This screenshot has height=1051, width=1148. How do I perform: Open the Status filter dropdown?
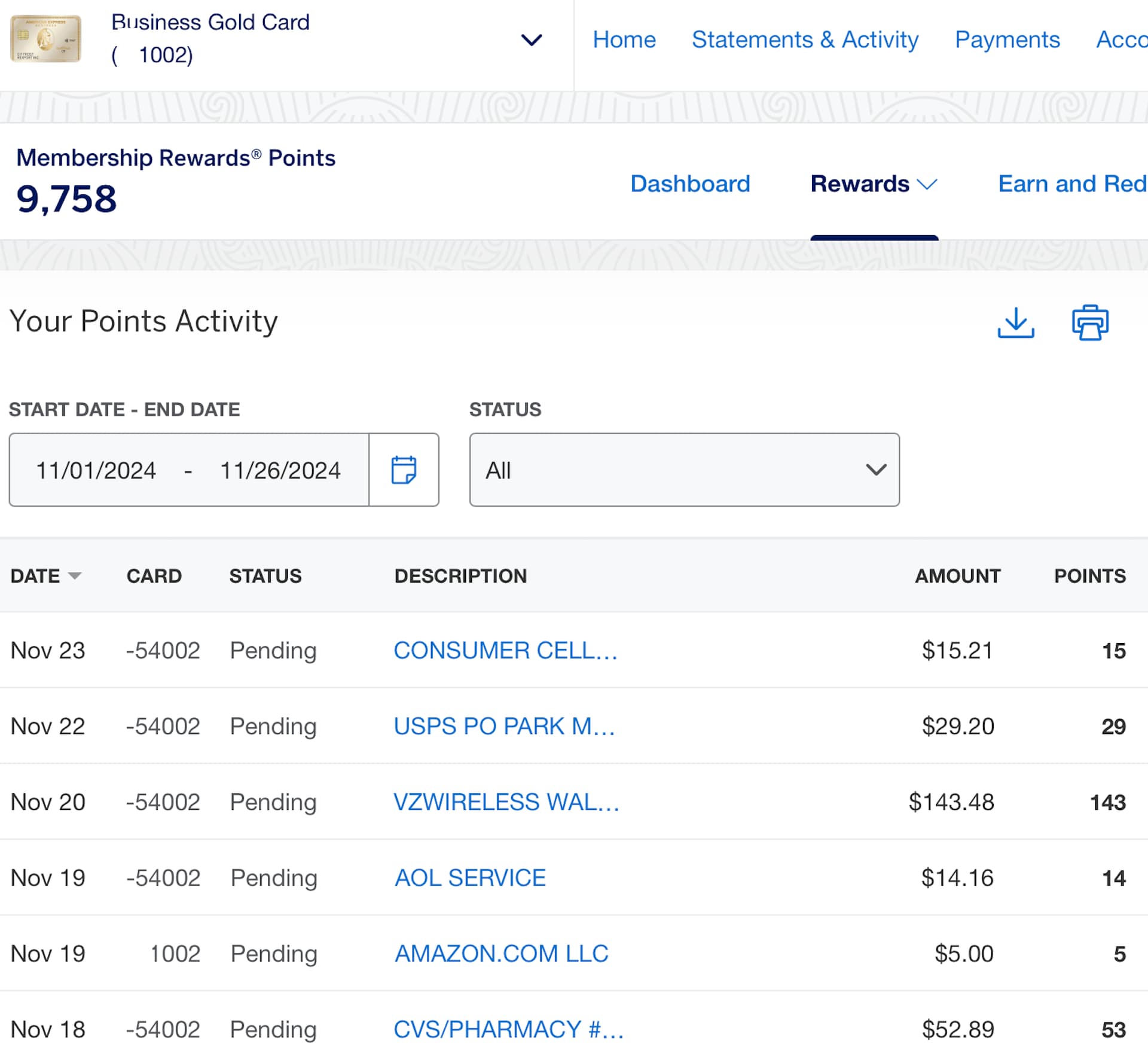[x=684, y=470]
